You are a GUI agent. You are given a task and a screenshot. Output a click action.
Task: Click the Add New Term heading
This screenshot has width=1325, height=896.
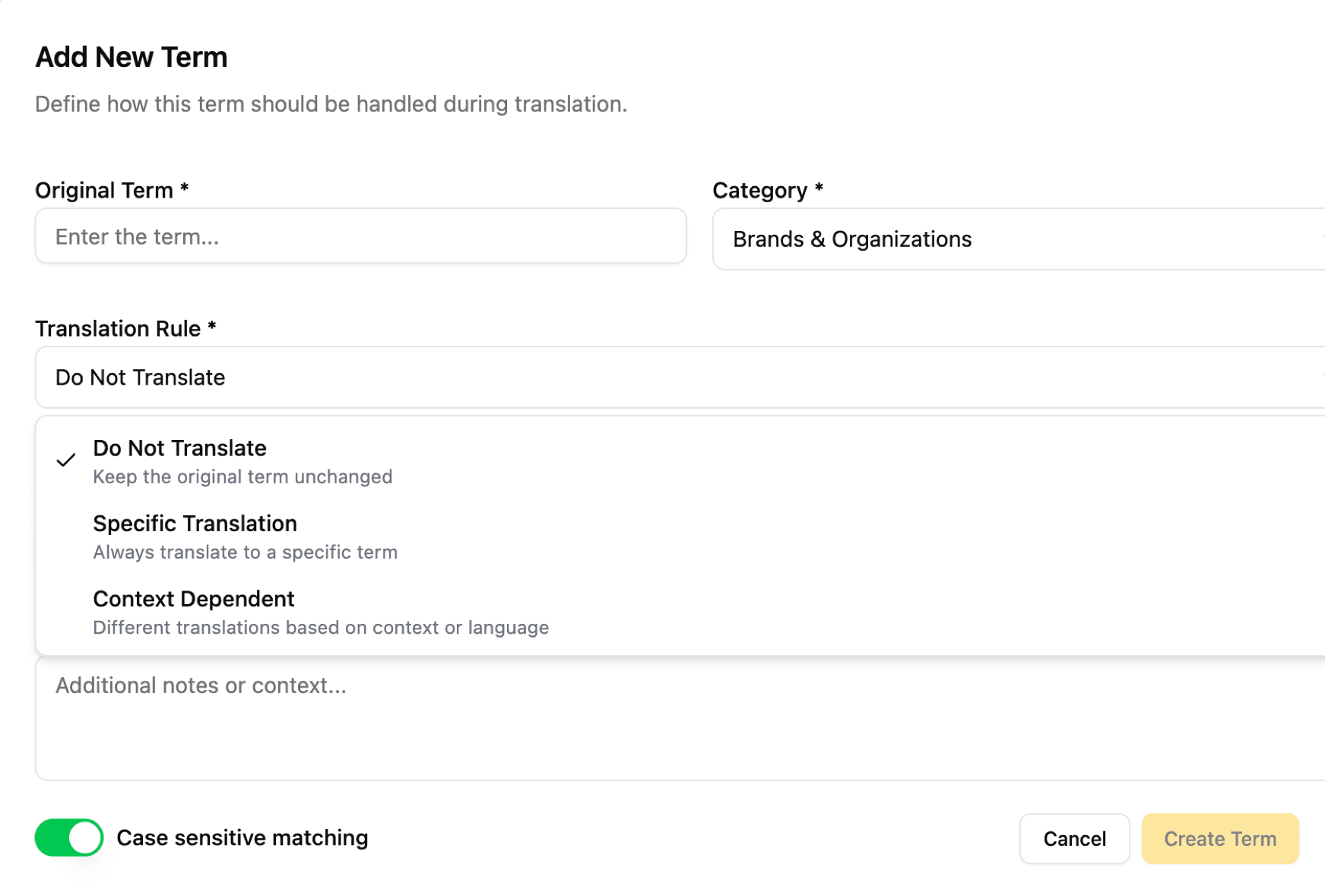point(132,57)
